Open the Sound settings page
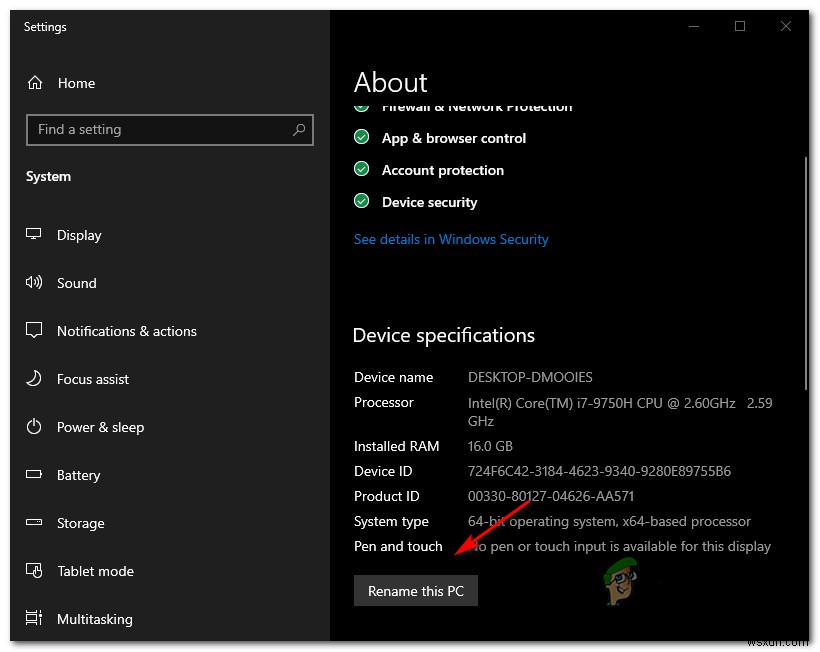Screen dimensions: 820x652 click(x=76, y=283)
